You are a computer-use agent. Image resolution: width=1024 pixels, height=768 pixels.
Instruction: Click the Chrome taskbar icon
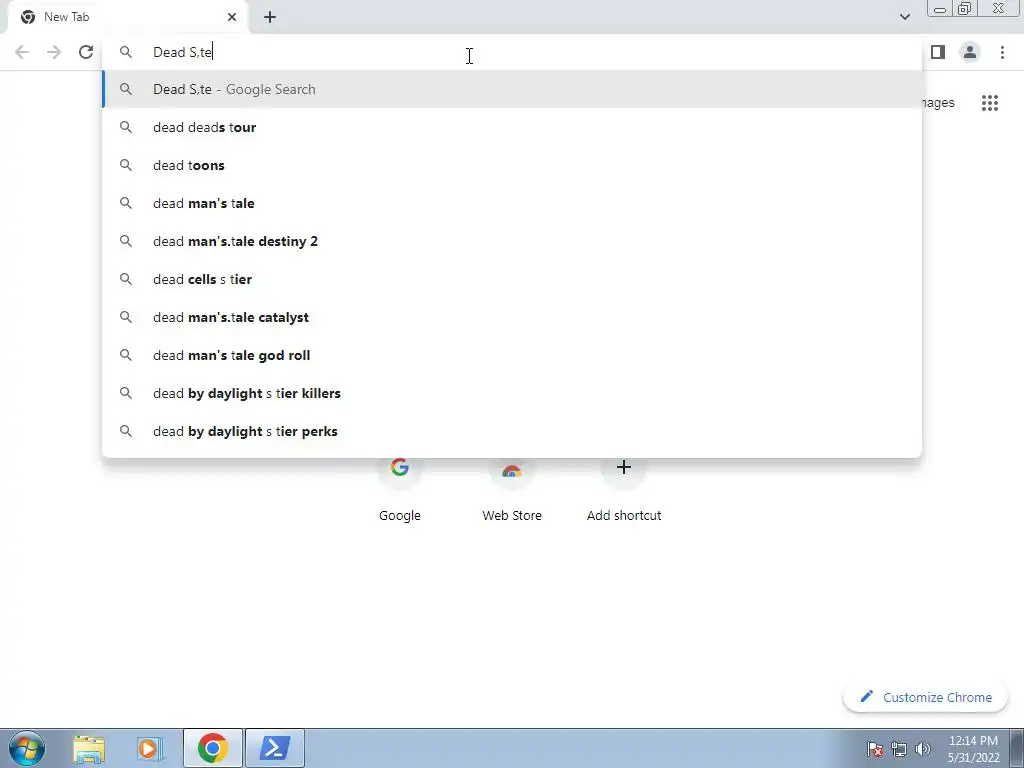click(212, 748)
